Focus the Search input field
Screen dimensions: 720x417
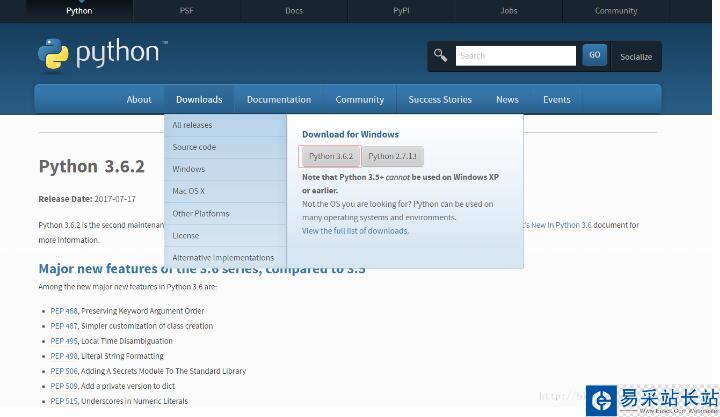pyautogui.click(x=516, y=56)
